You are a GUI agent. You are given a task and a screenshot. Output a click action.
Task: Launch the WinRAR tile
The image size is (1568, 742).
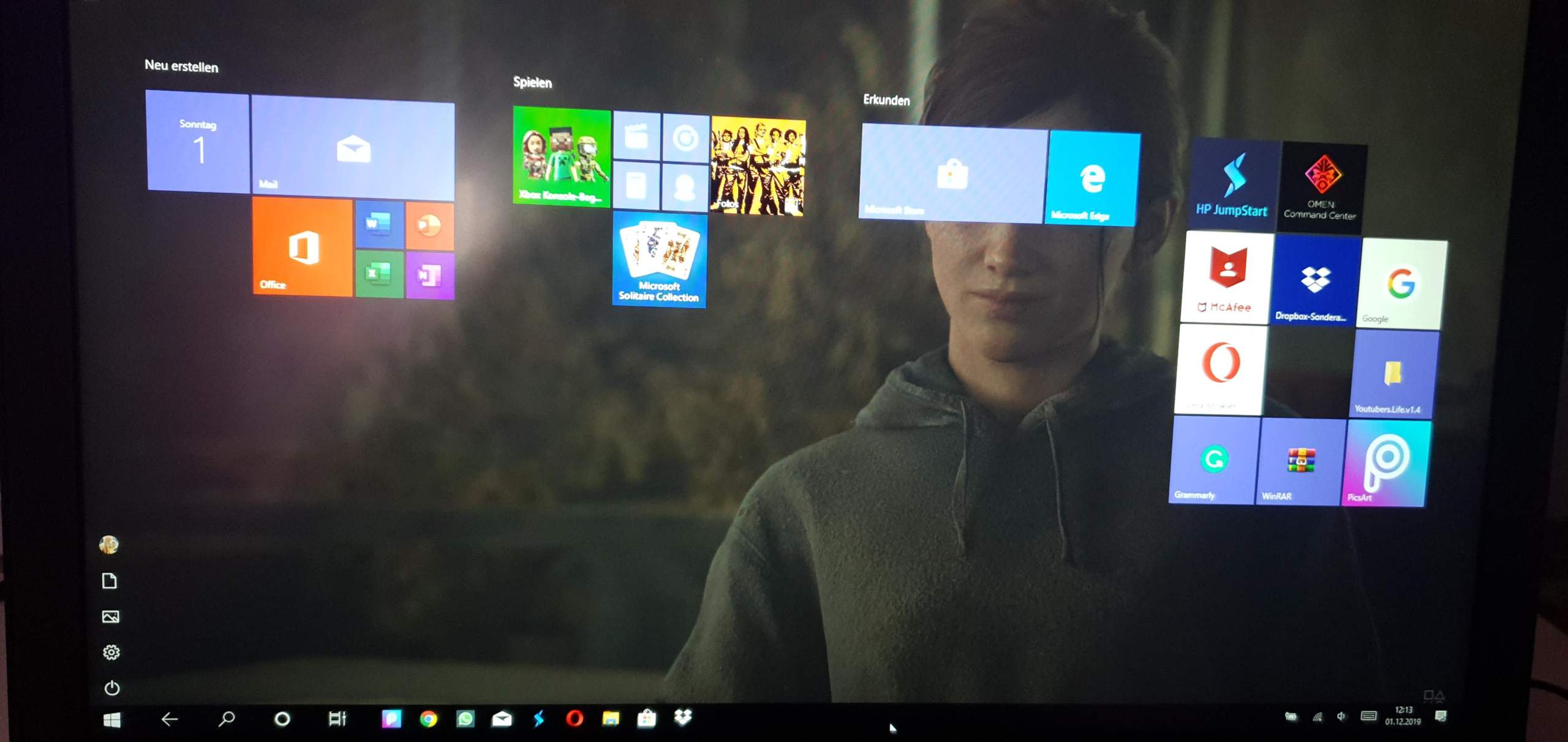click(1301, 462)
